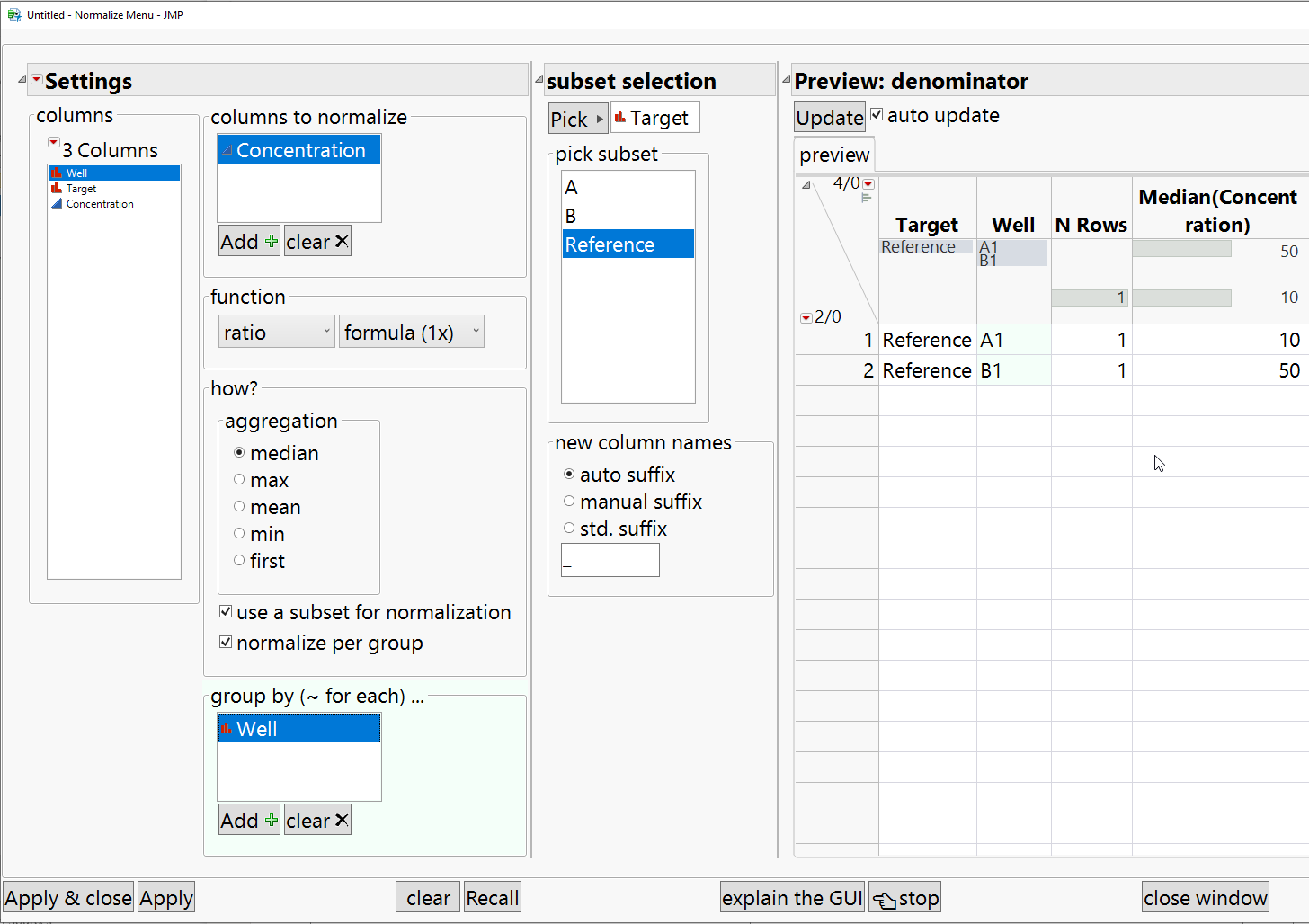This screenshot has height=924, width=1309.
Task: Select the mean aggregation radio button
Action: 239,507
